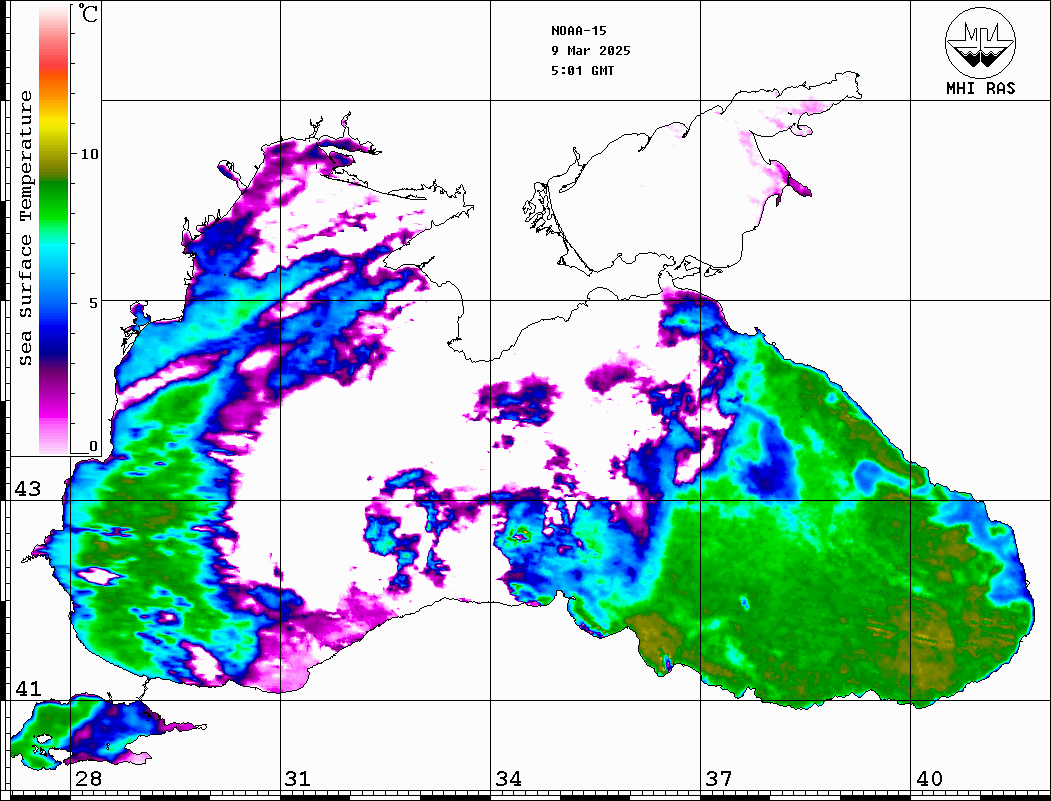The image size is (1051, 801).
Task: Click the MHI RAS logo emblem
Action: pyautogui.click(x=981, y=42)
